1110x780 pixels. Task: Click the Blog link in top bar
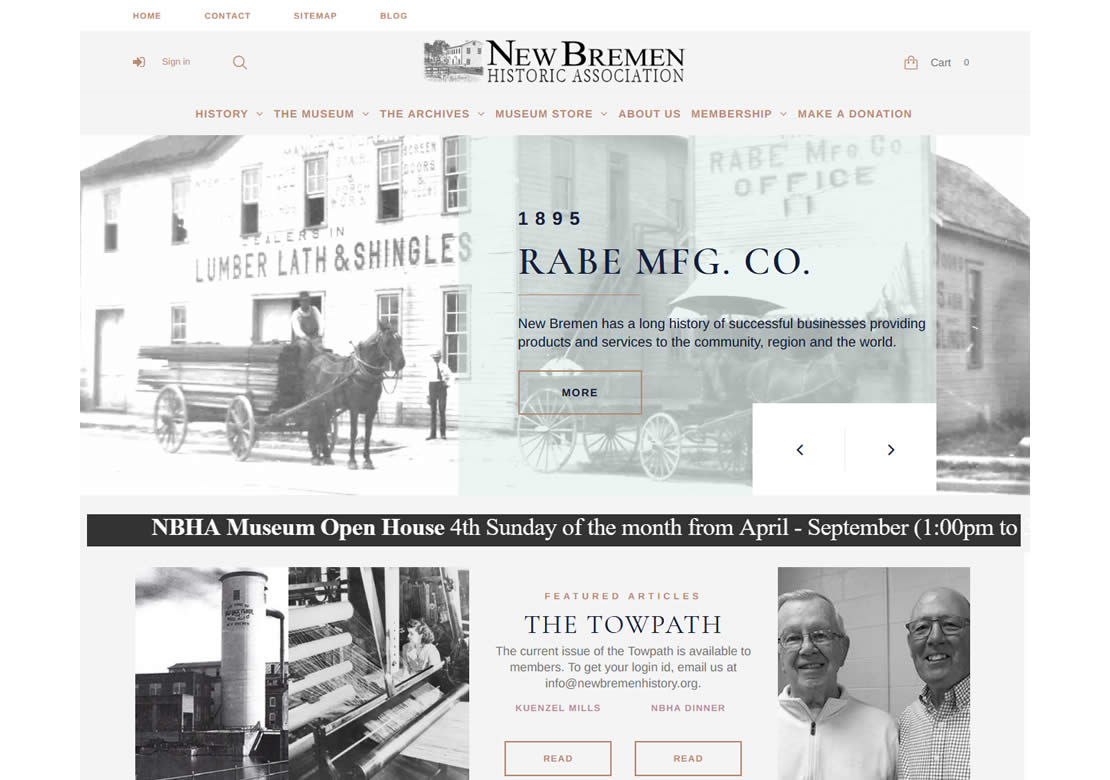(x=394, y=16)
